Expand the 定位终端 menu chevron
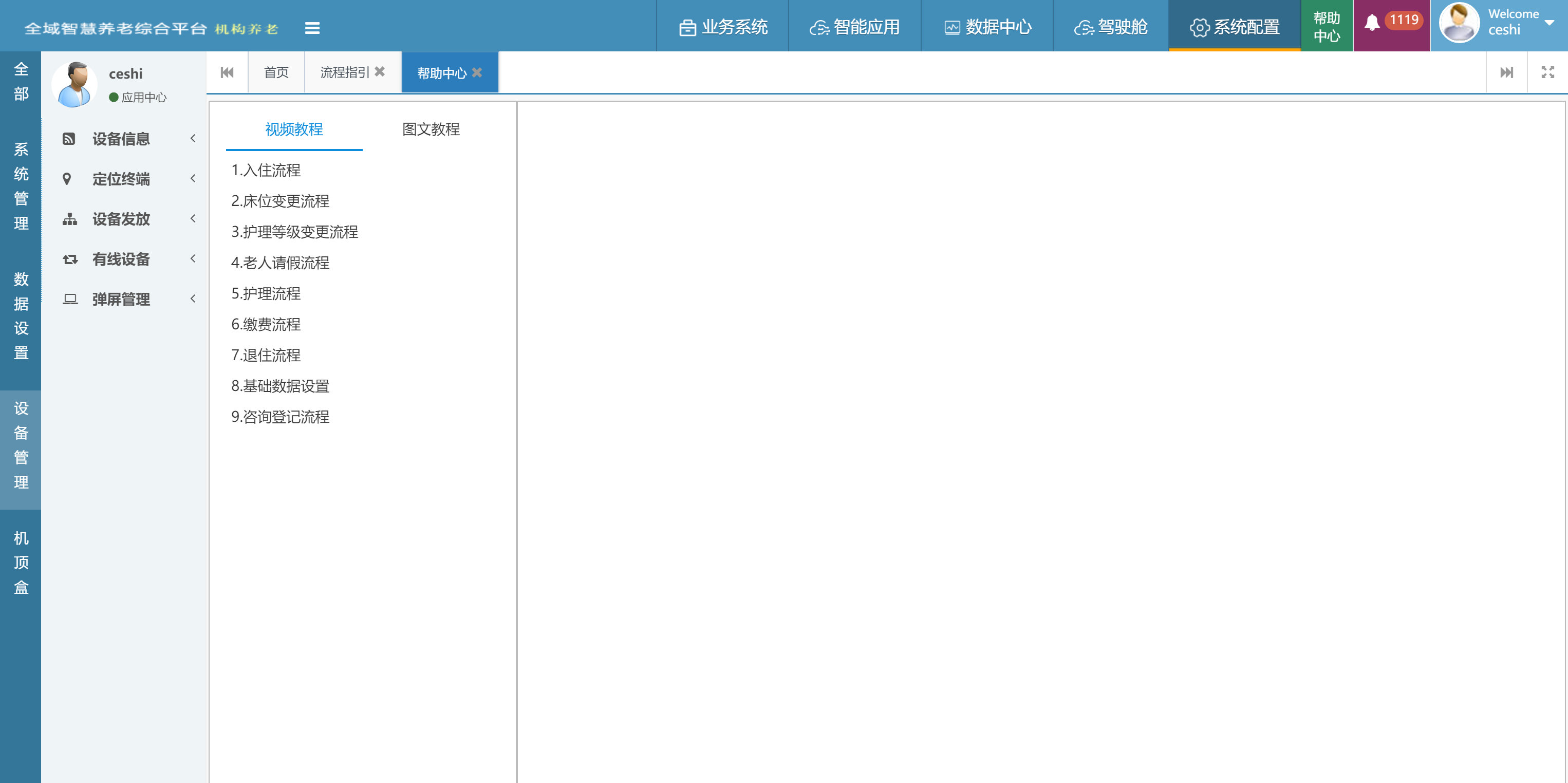 point(193,178)
